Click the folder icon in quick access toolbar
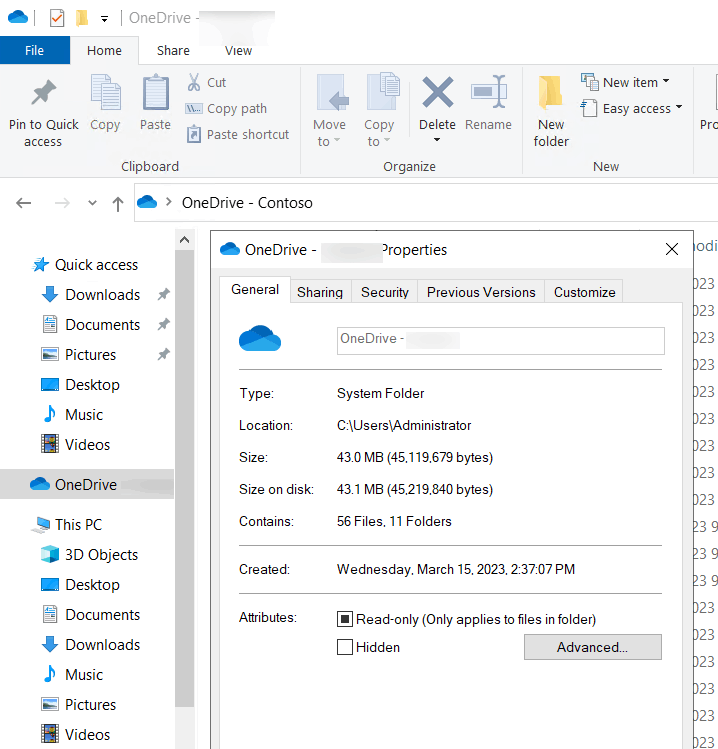The image size is (718, 749). point(82,18)
